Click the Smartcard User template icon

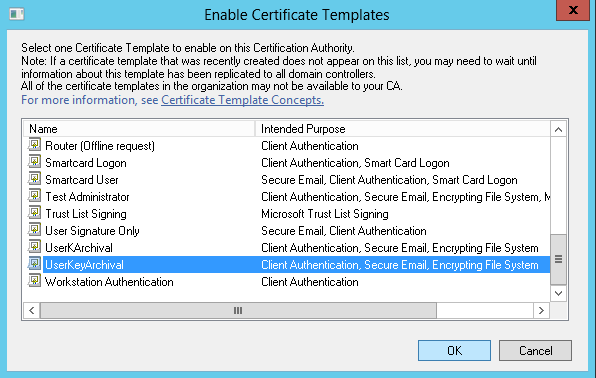click(34, 179)
